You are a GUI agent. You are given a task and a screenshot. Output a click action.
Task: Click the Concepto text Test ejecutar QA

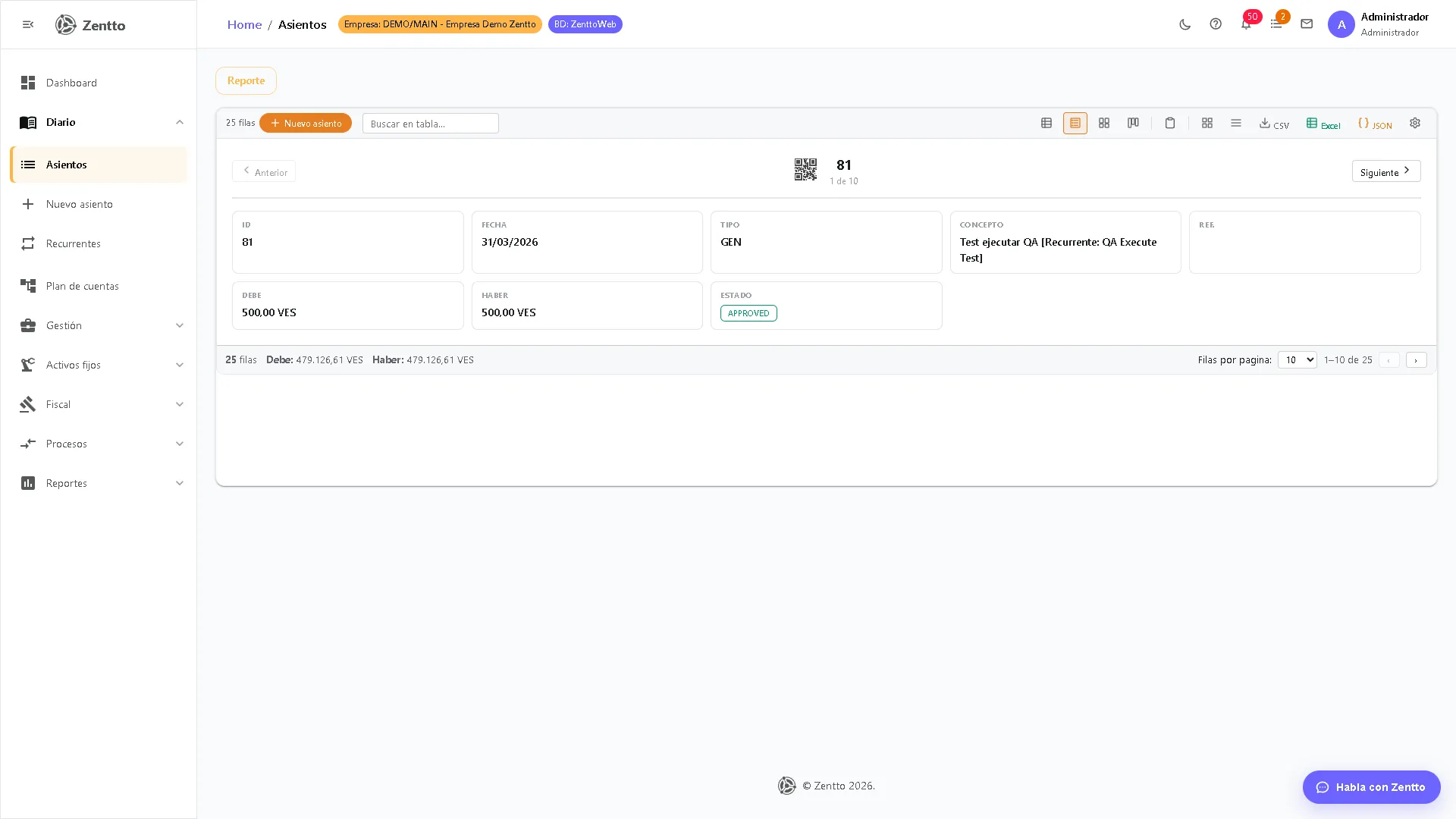(x=1058, y=249)
